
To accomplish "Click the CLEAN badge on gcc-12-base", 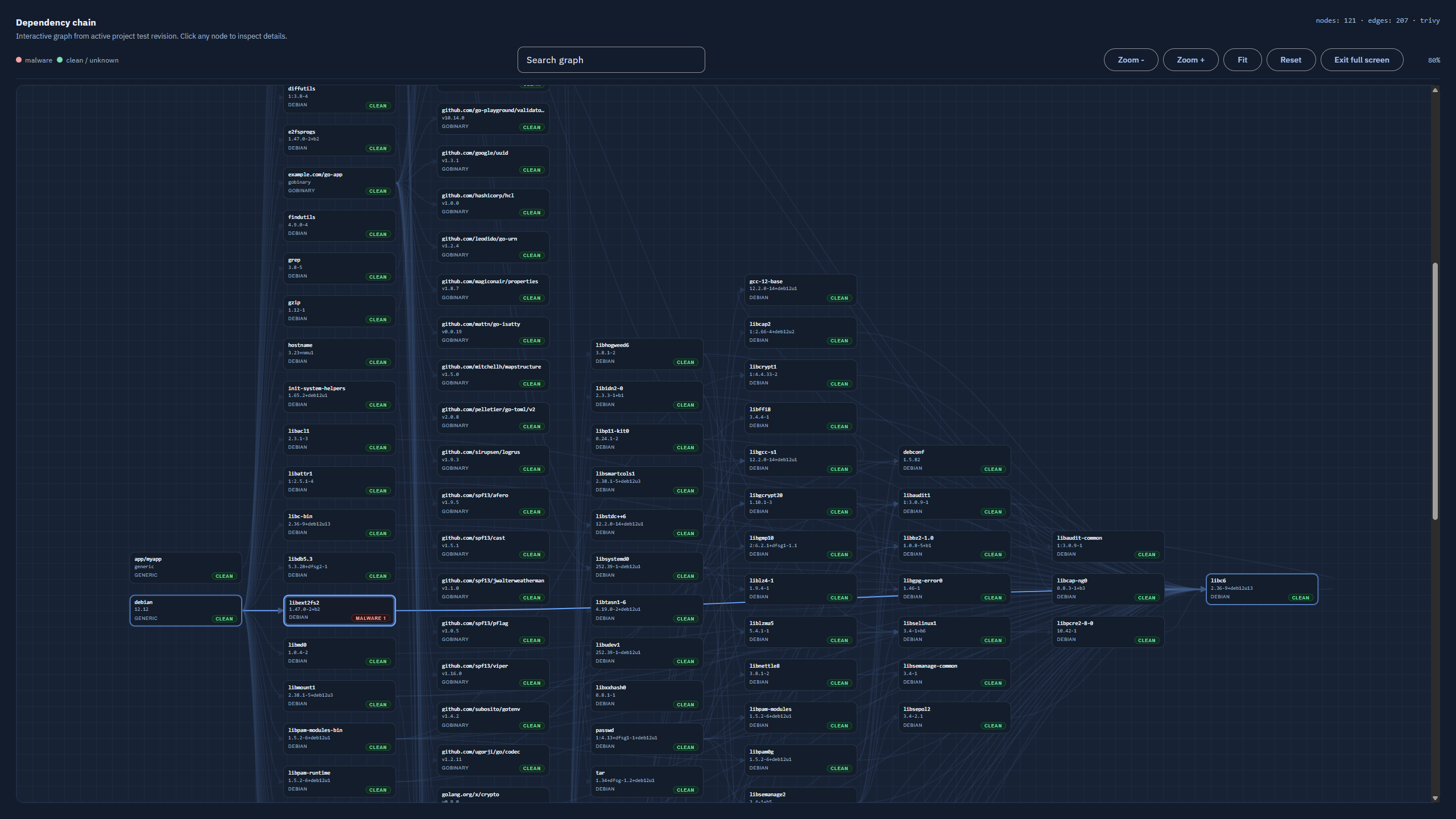I will (839, 298).
